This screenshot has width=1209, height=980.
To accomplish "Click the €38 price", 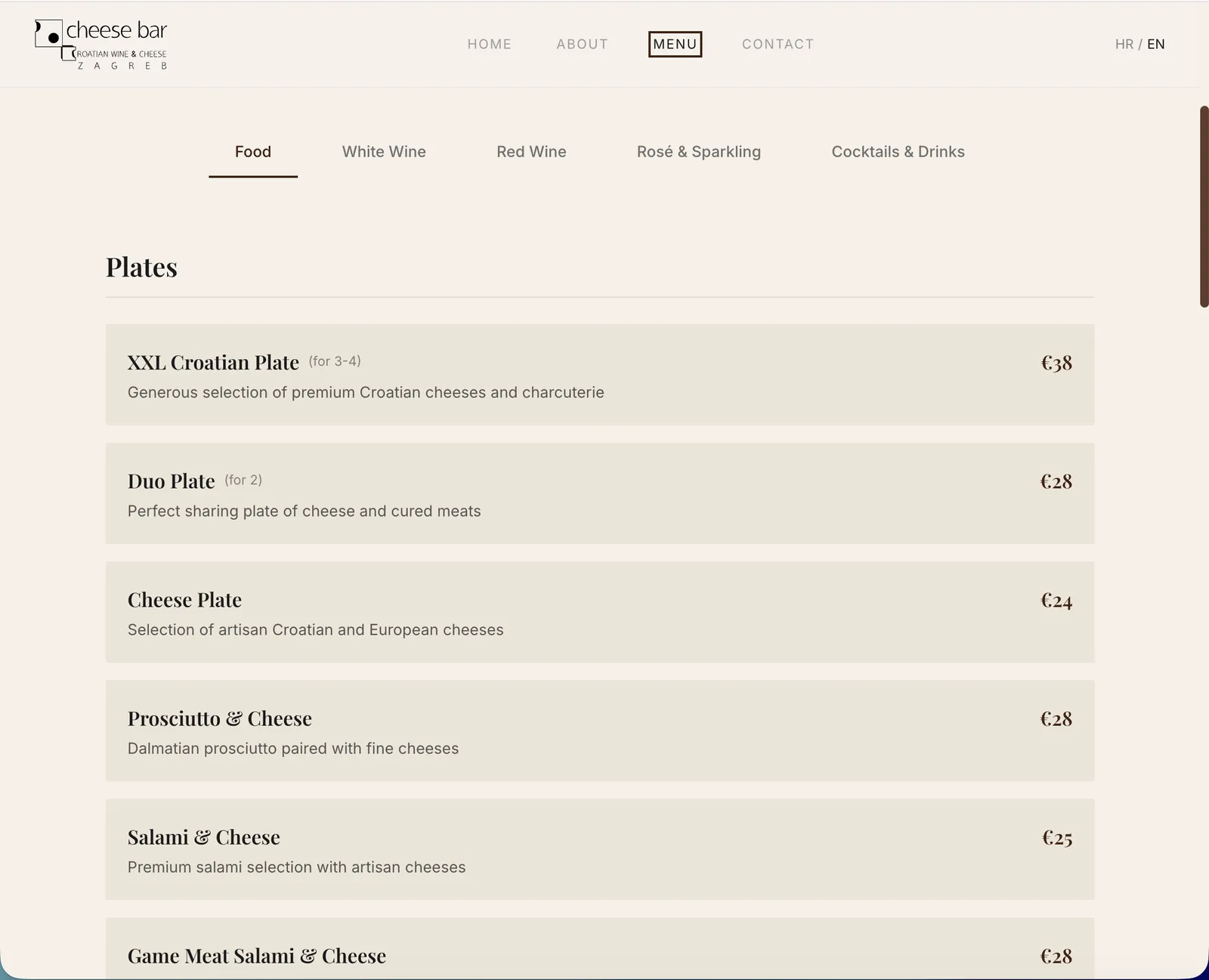I will pyautogui.click(x=1056, y=363).
